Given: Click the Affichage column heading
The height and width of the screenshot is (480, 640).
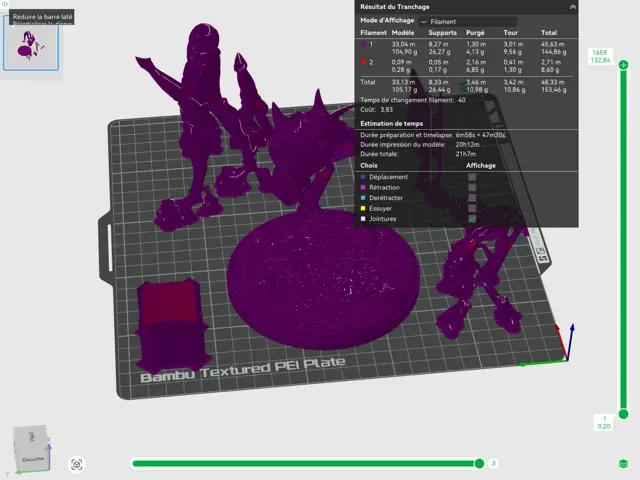Looking at the screenshot, I should tap(481, 165).
